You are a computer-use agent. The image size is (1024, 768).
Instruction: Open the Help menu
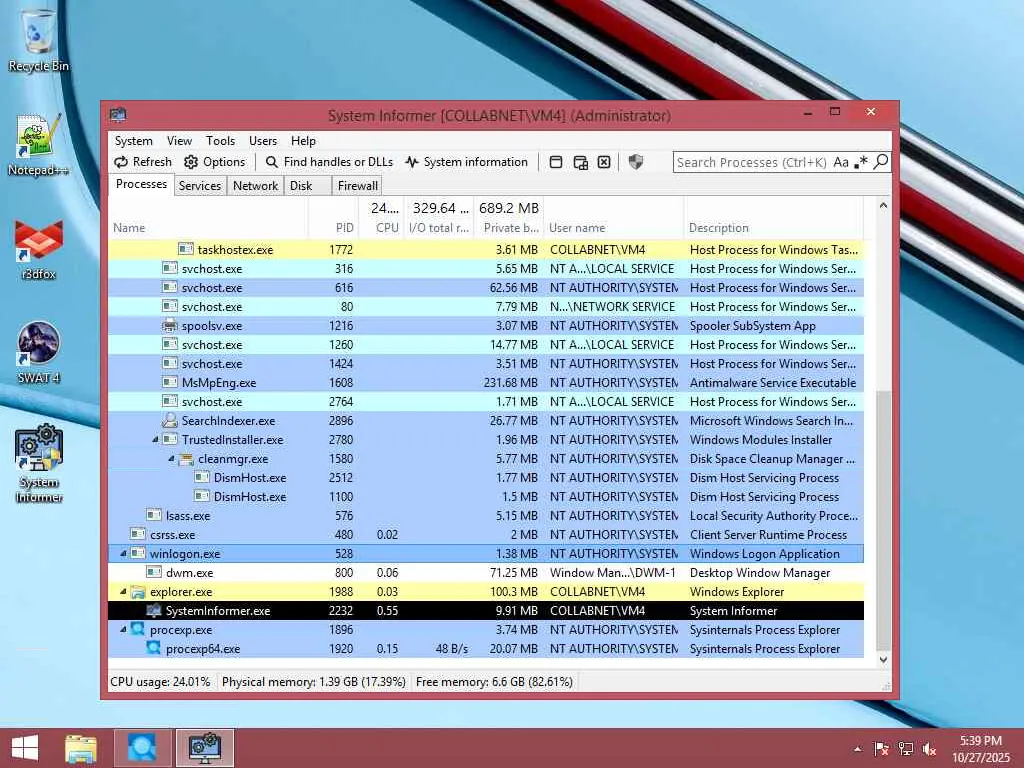click(303, 140)
